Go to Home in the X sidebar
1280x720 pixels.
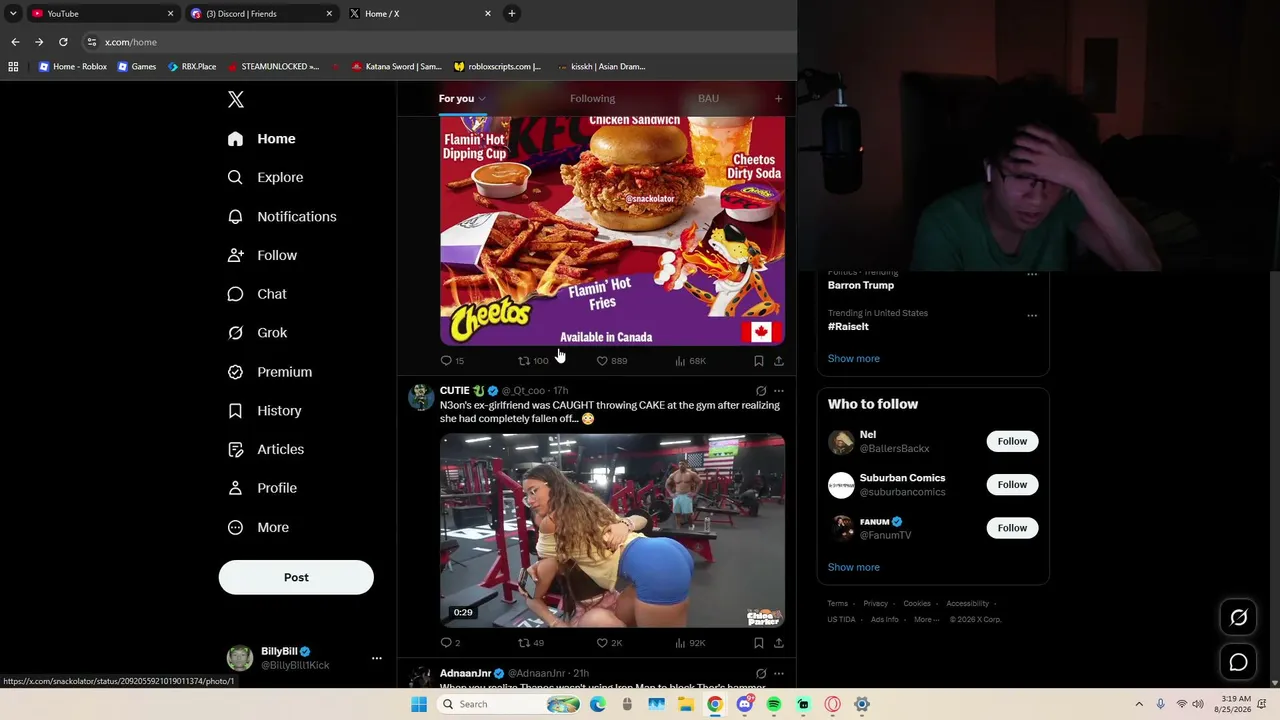pyautogui.click(x=261, y=139)
